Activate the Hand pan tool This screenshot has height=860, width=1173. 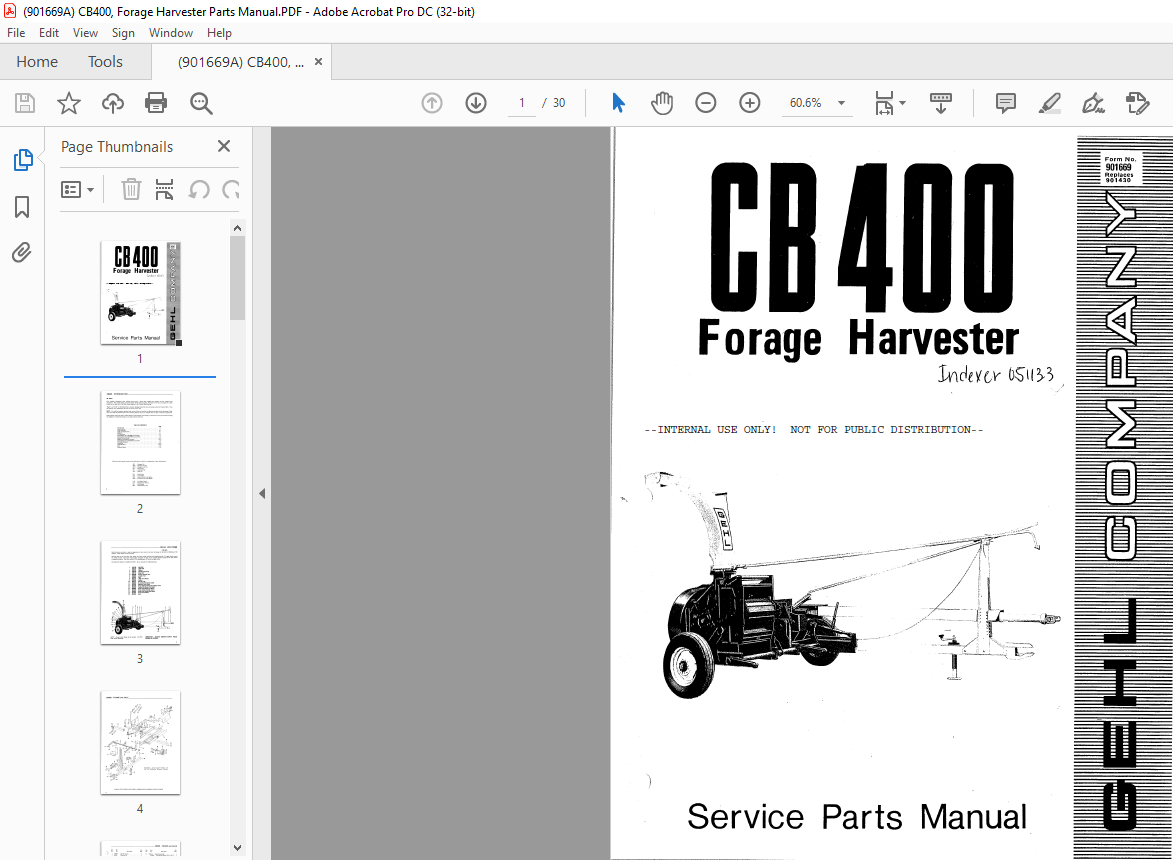click(x=662, y=103)
